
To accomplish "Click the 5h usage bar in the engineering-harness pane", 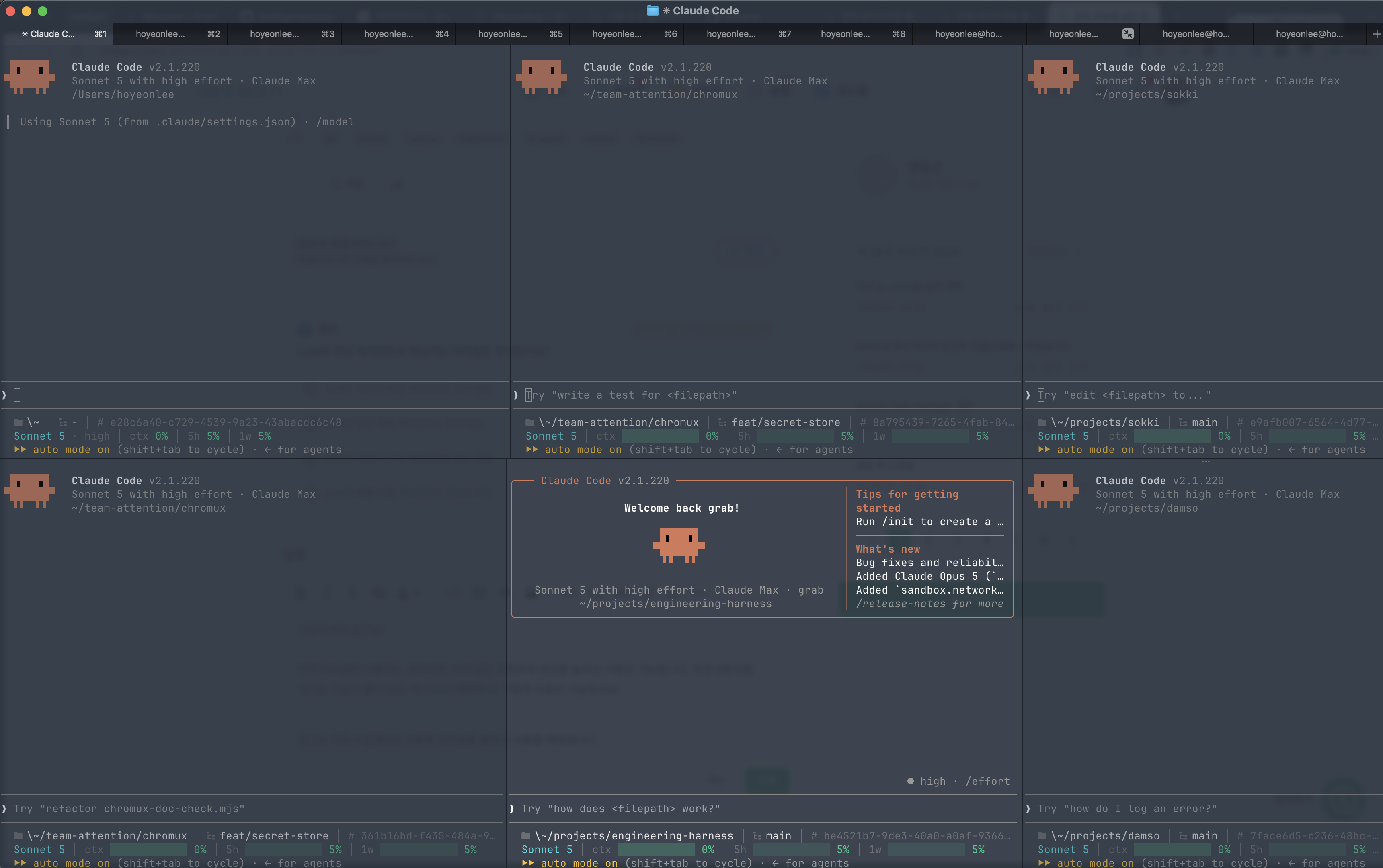I will (x=791, y=850).
